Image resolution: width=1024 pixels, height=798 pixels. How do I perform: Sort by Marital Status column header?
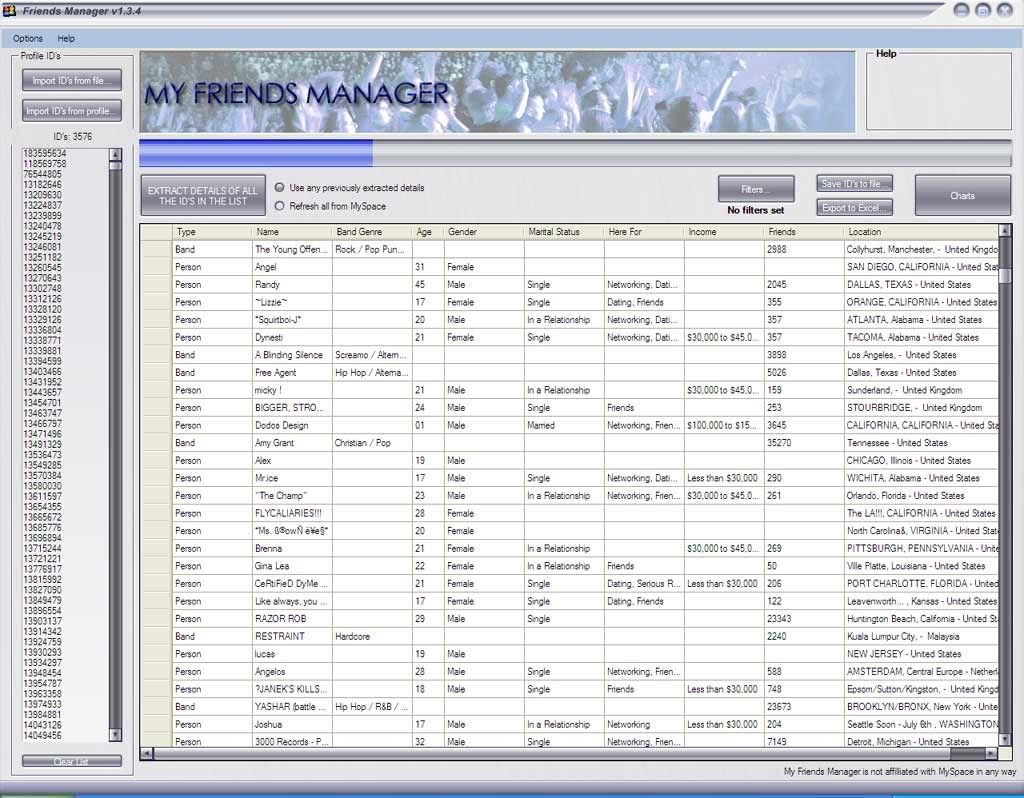[564, 232]
